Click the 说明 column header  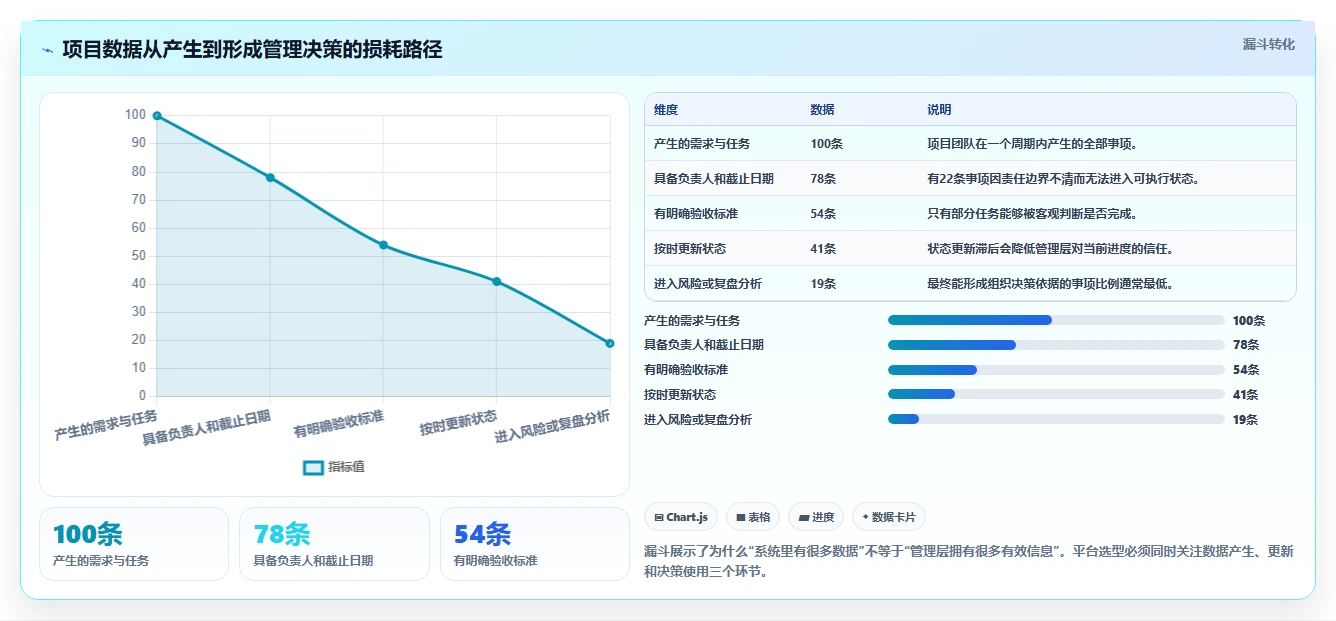point(939,110)
